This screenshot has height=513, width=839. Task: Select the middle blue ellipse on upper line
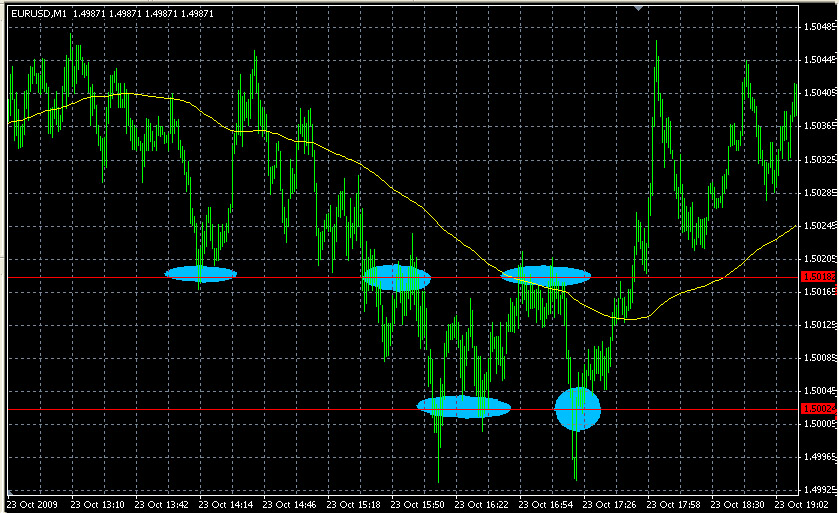point(397,277)
